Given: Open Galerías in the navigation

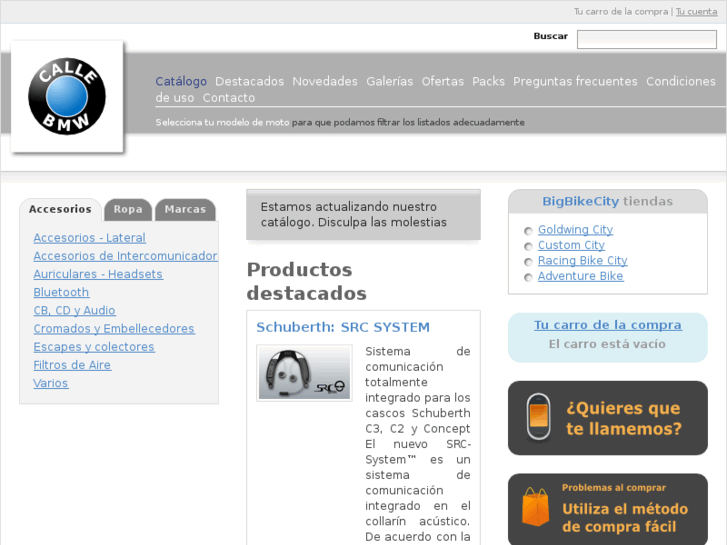Looking at the screenshot, I should click(x=389, y=81).
